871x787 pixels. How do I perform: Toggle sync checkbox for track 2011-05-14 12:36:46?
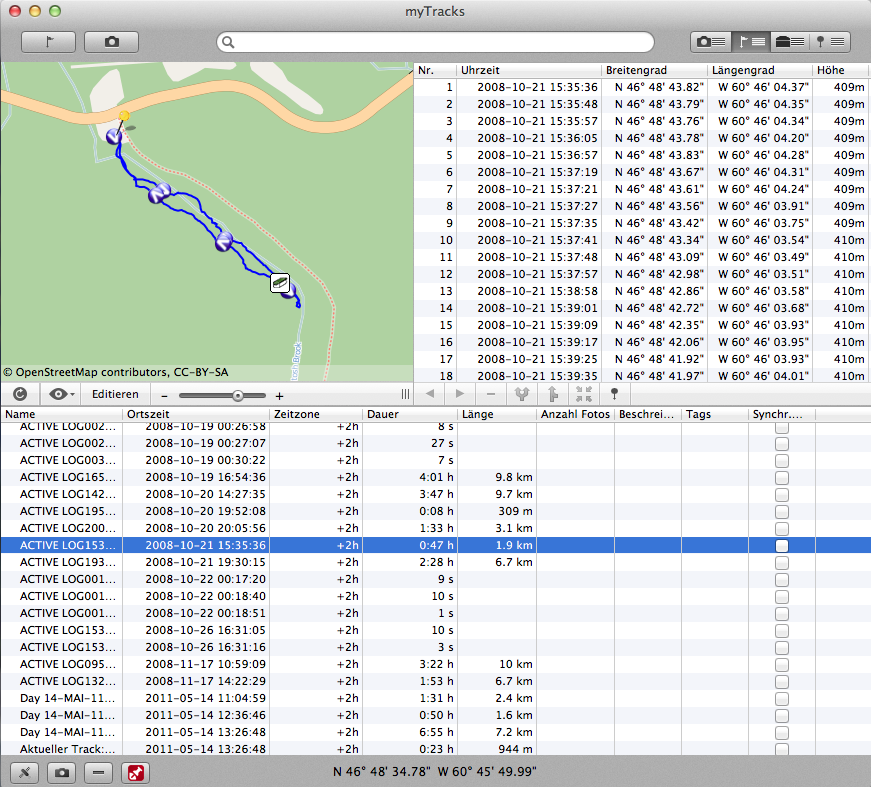[x=782, y=716]
